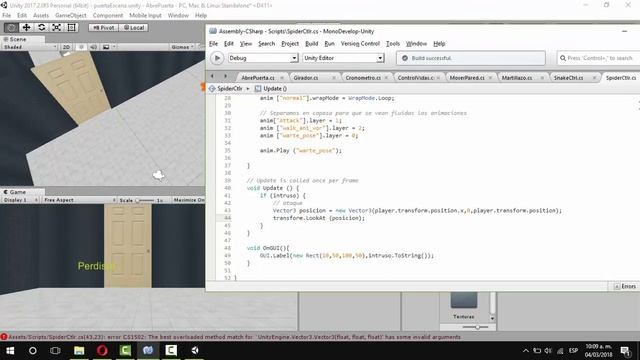Switch to AbrePuerta.cs tab

tap(258, 78)
